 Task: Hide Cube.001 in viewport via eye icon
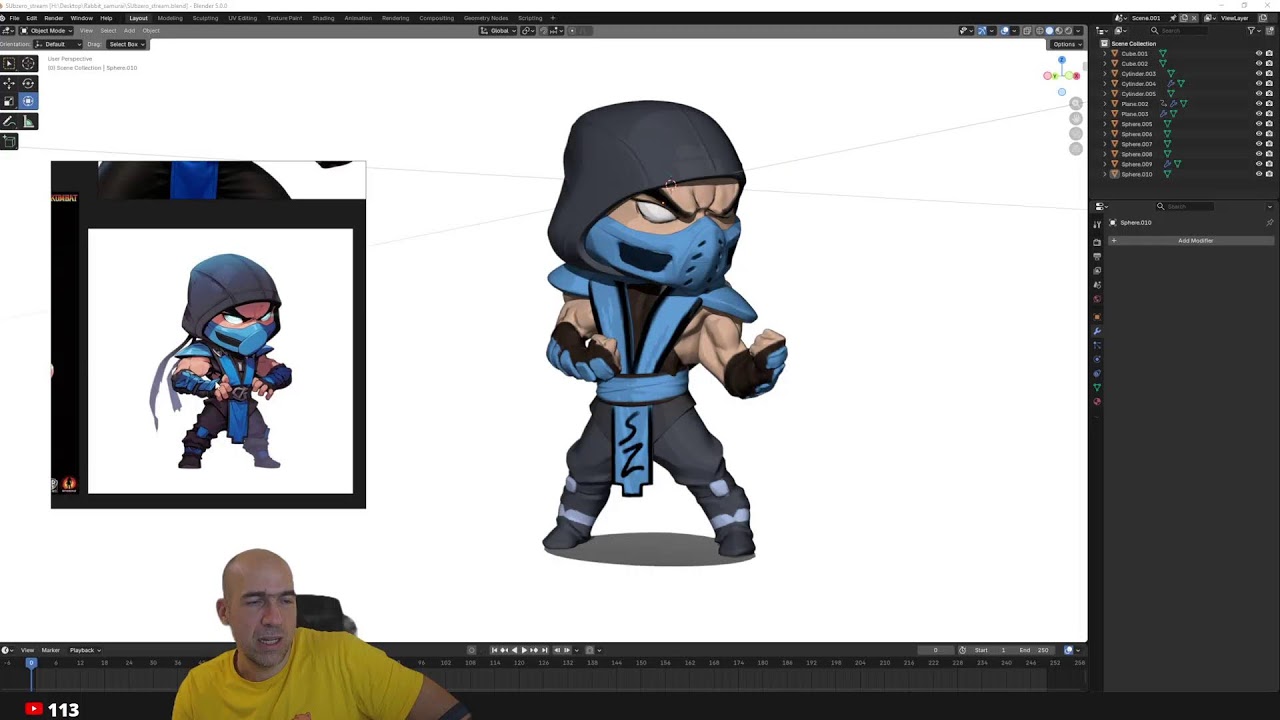pos(1259,53)
